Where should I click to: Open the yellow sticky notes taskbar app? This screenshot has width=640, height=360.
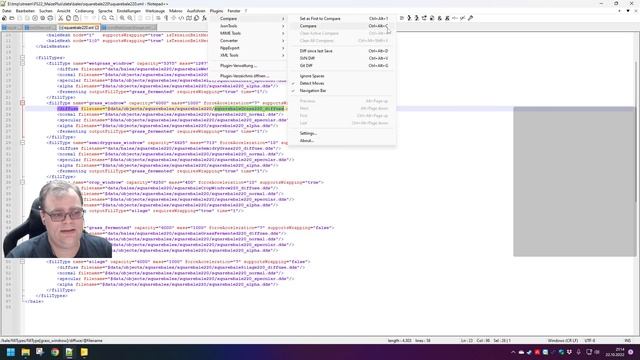84,352
